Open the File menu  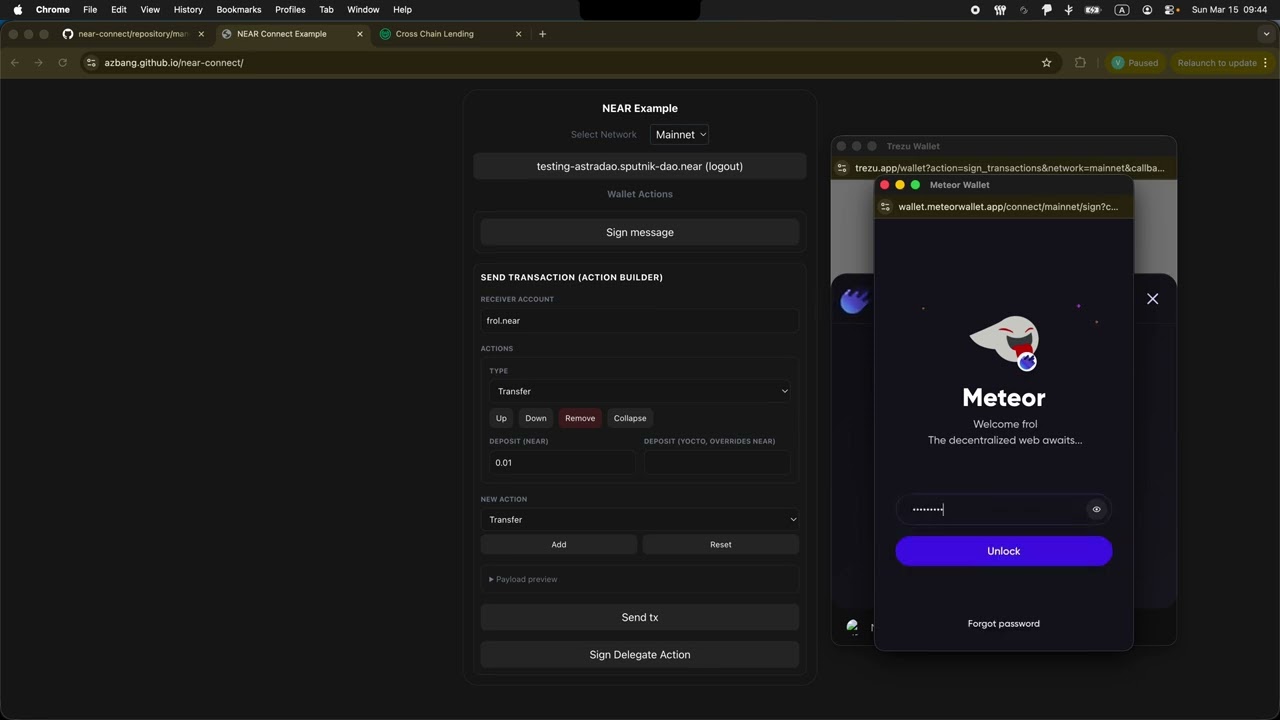point(90,9)
